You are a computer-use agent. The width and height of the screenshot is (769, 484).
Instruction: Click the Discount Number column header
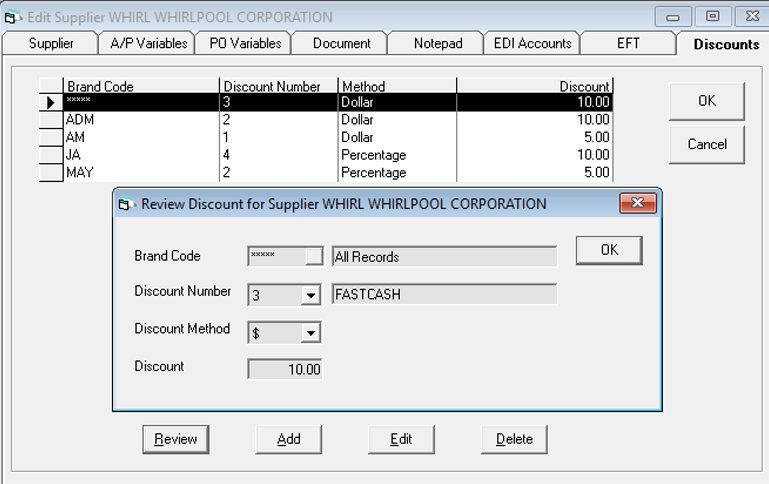[x=279, y=86]
